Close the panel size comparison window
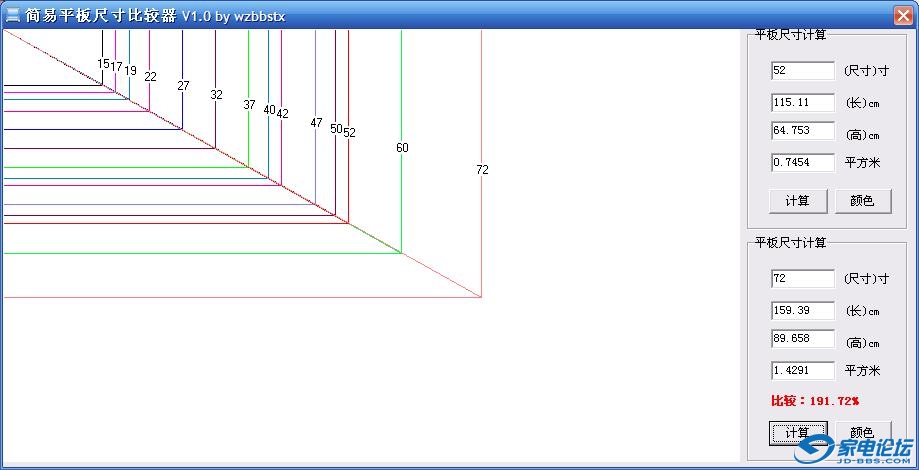Screen dimensions: 919x470 (901, 14)
